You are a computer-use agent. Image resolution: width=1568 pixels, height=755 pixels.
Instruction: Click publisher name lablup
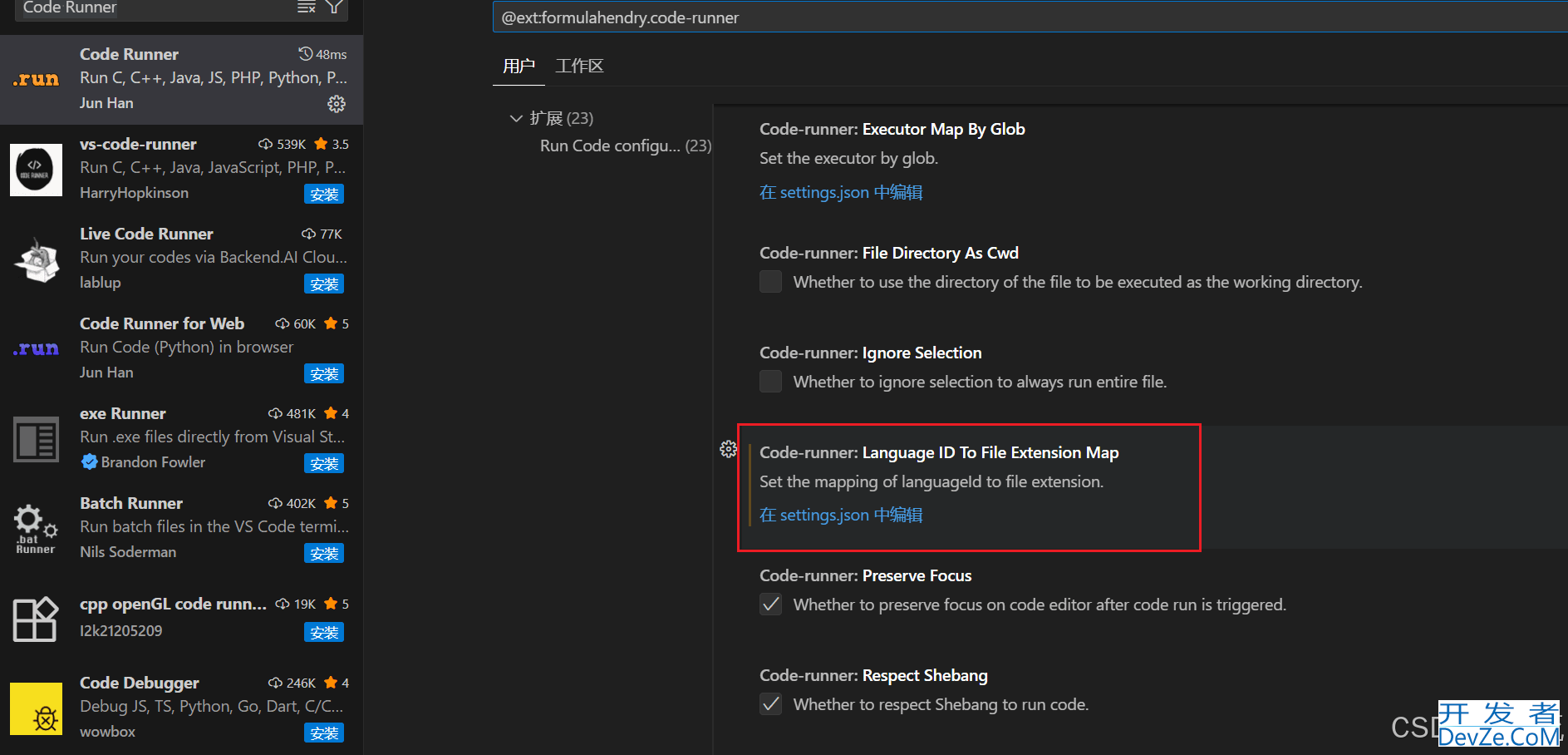pos(101,283)
